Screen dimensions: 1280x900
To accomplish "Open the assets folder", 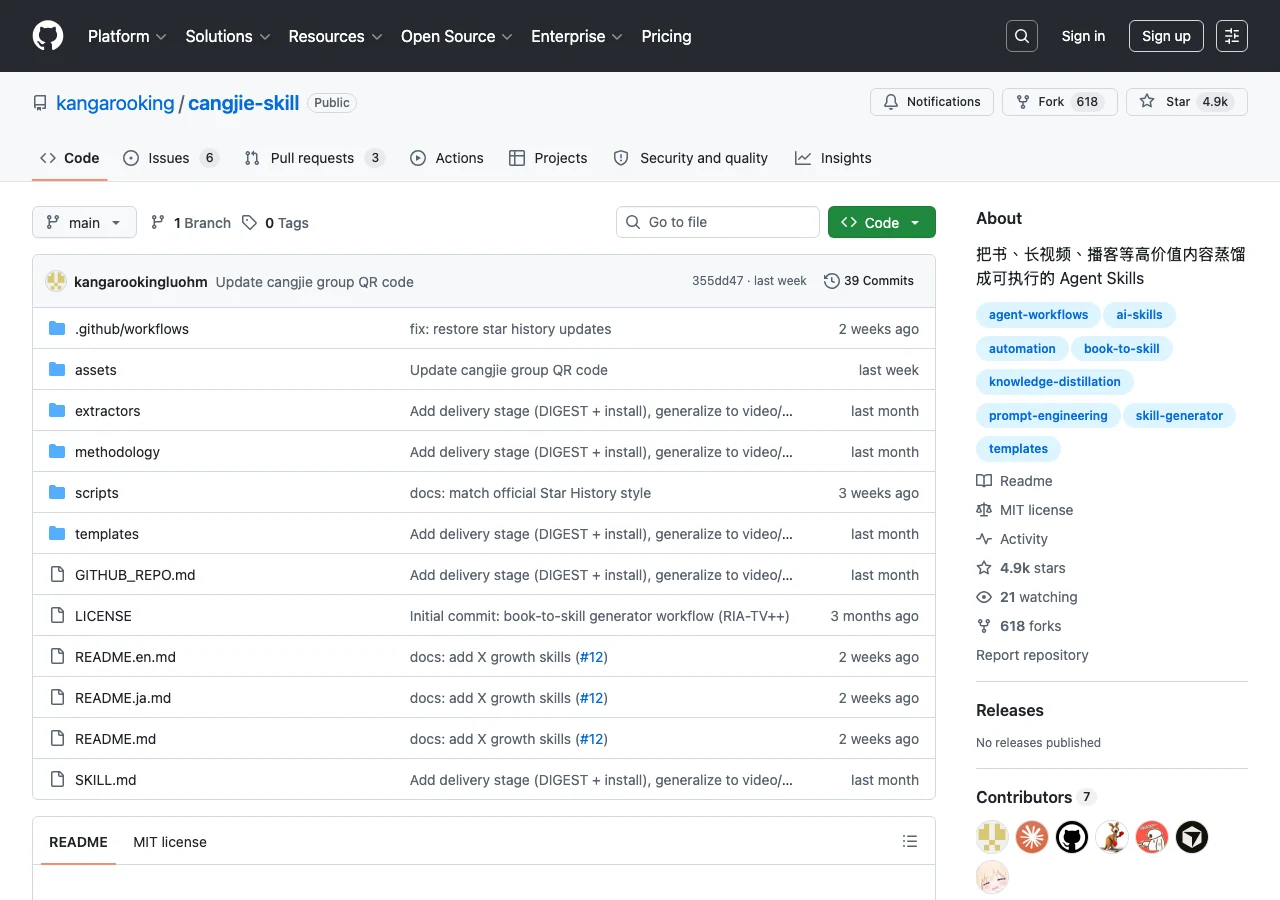I will (96, 370).
